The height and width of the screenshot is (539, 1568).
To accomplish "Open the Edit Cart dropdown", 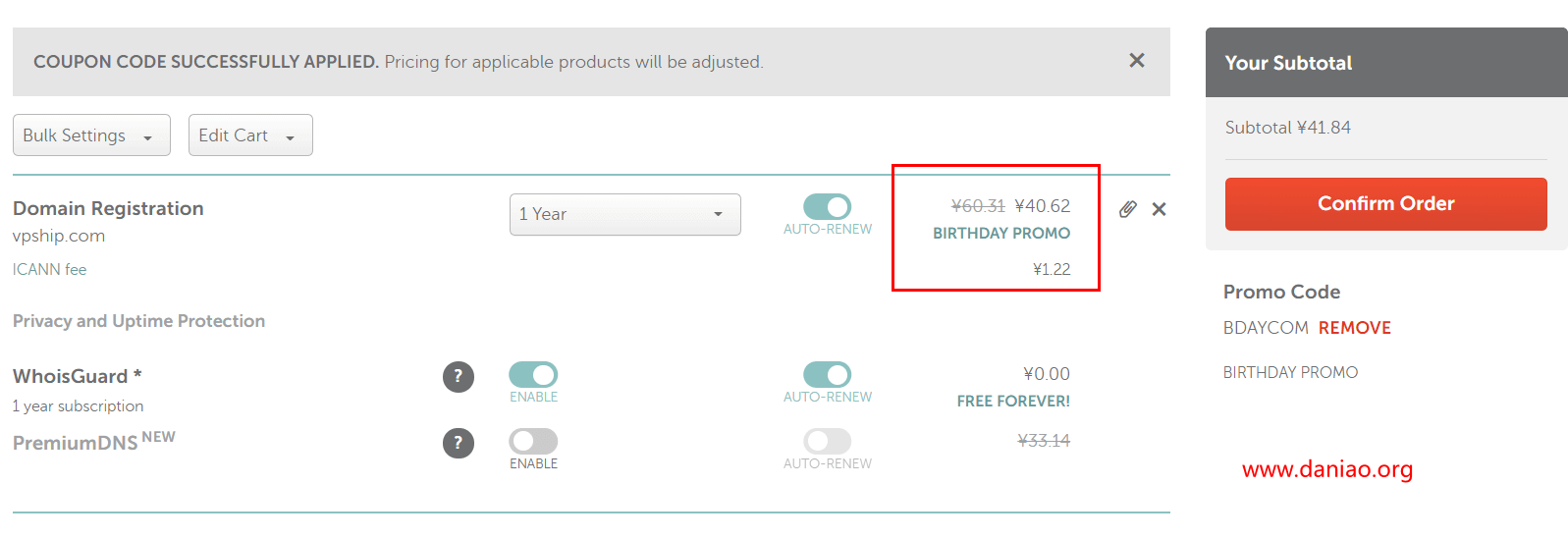I will pos(250,135).
